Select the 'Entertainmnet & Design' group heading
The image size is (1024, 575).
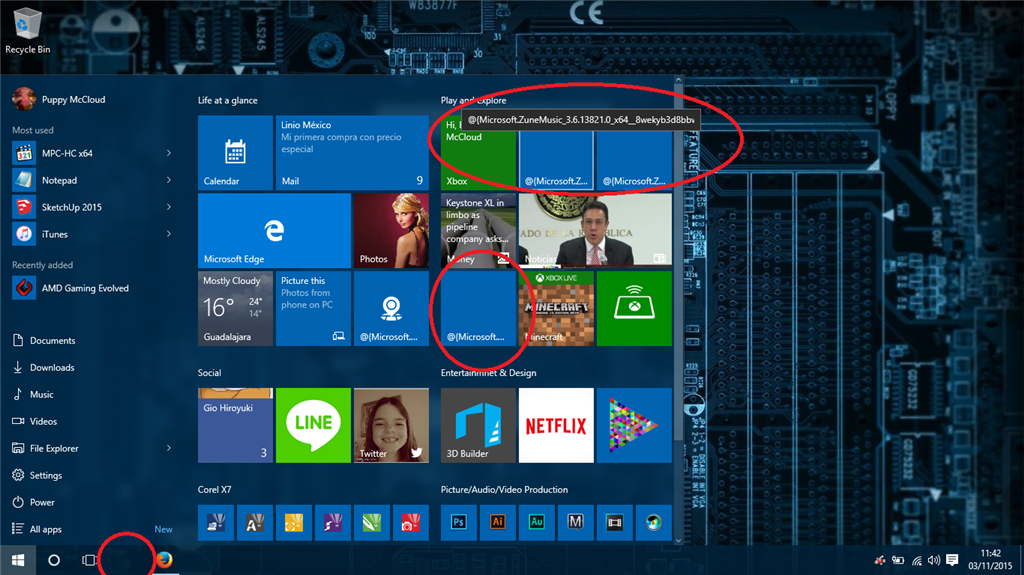pos(488,372)
